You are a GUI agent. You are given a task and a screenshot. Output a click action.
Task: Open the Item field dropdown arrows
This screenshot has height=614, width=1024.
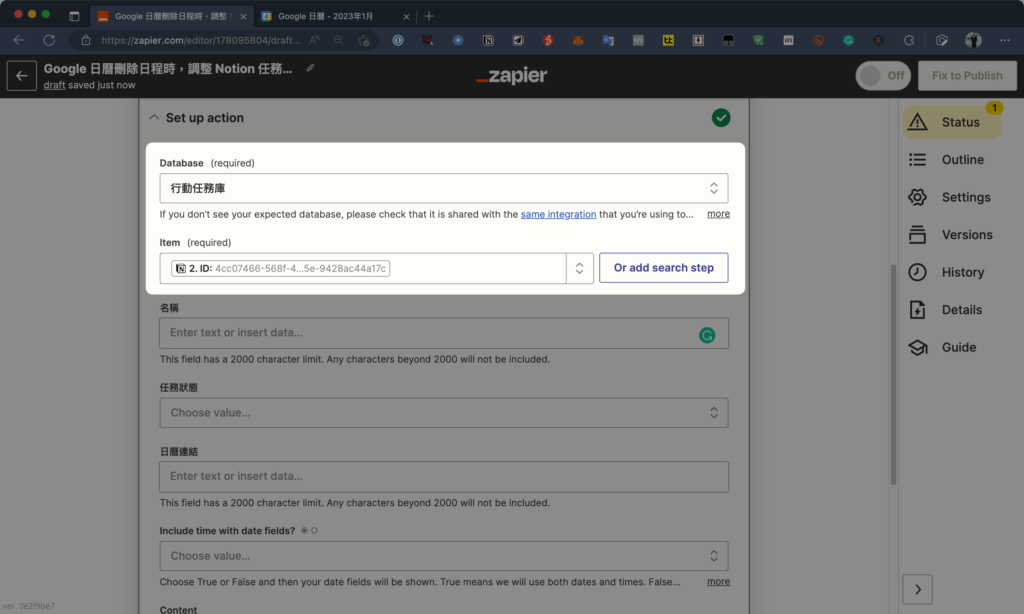click(x=579, y=268)
